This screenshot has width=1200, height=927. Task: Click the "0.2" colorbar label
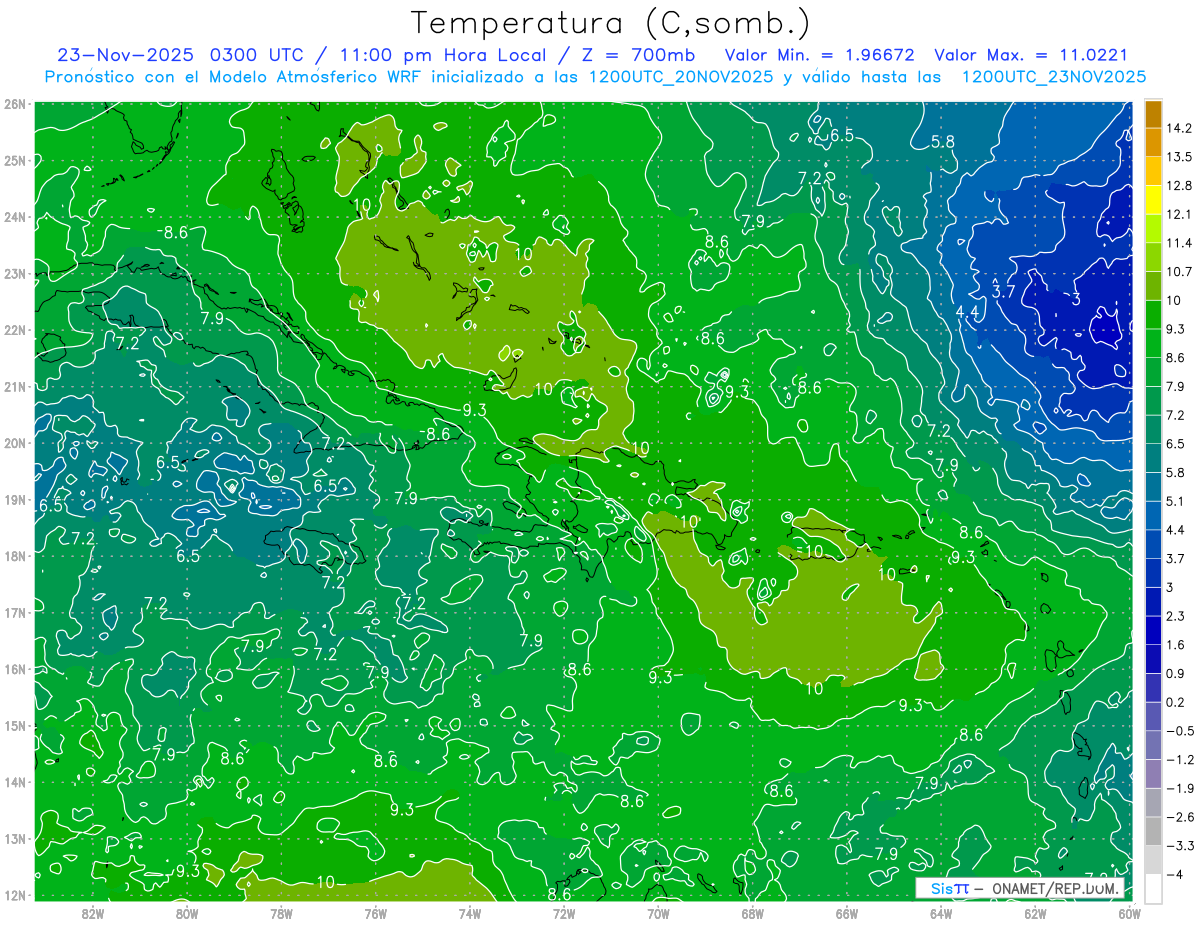click(1175, 702)
